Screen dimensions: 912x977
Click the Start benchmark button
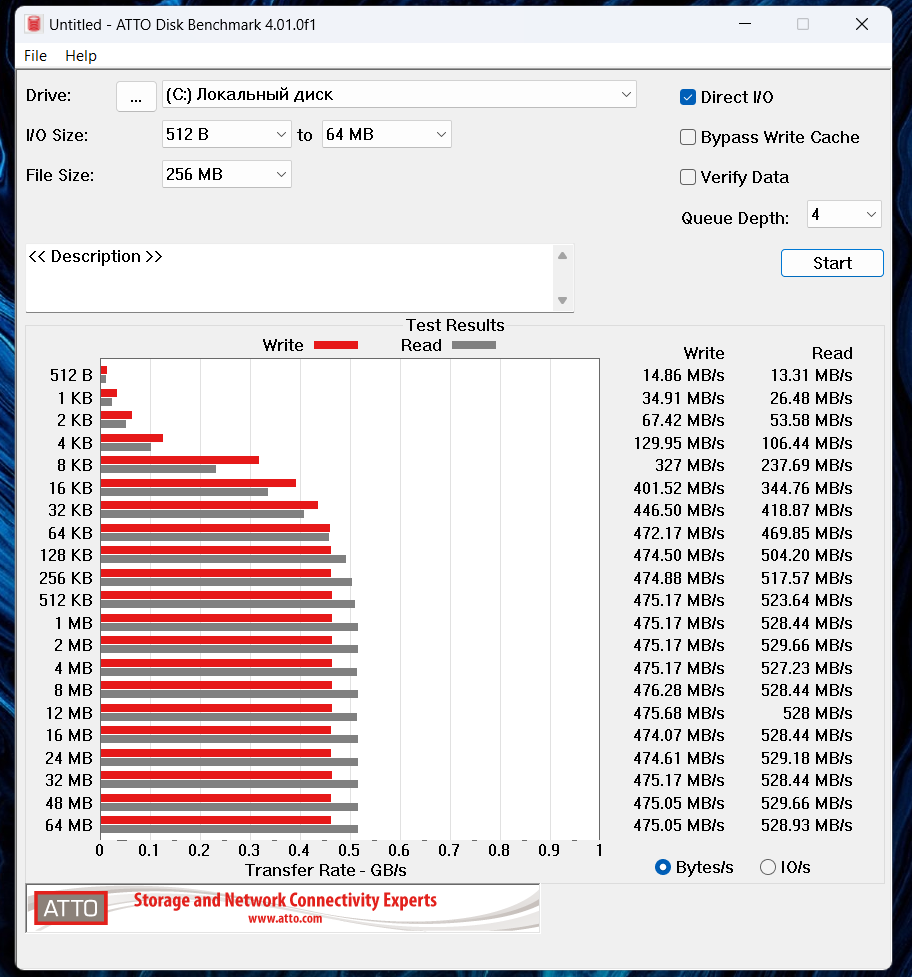click(x=832, y=263)
